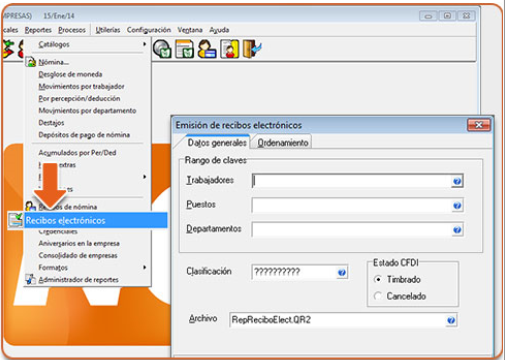Open the Reportes menu

(38, 30)
